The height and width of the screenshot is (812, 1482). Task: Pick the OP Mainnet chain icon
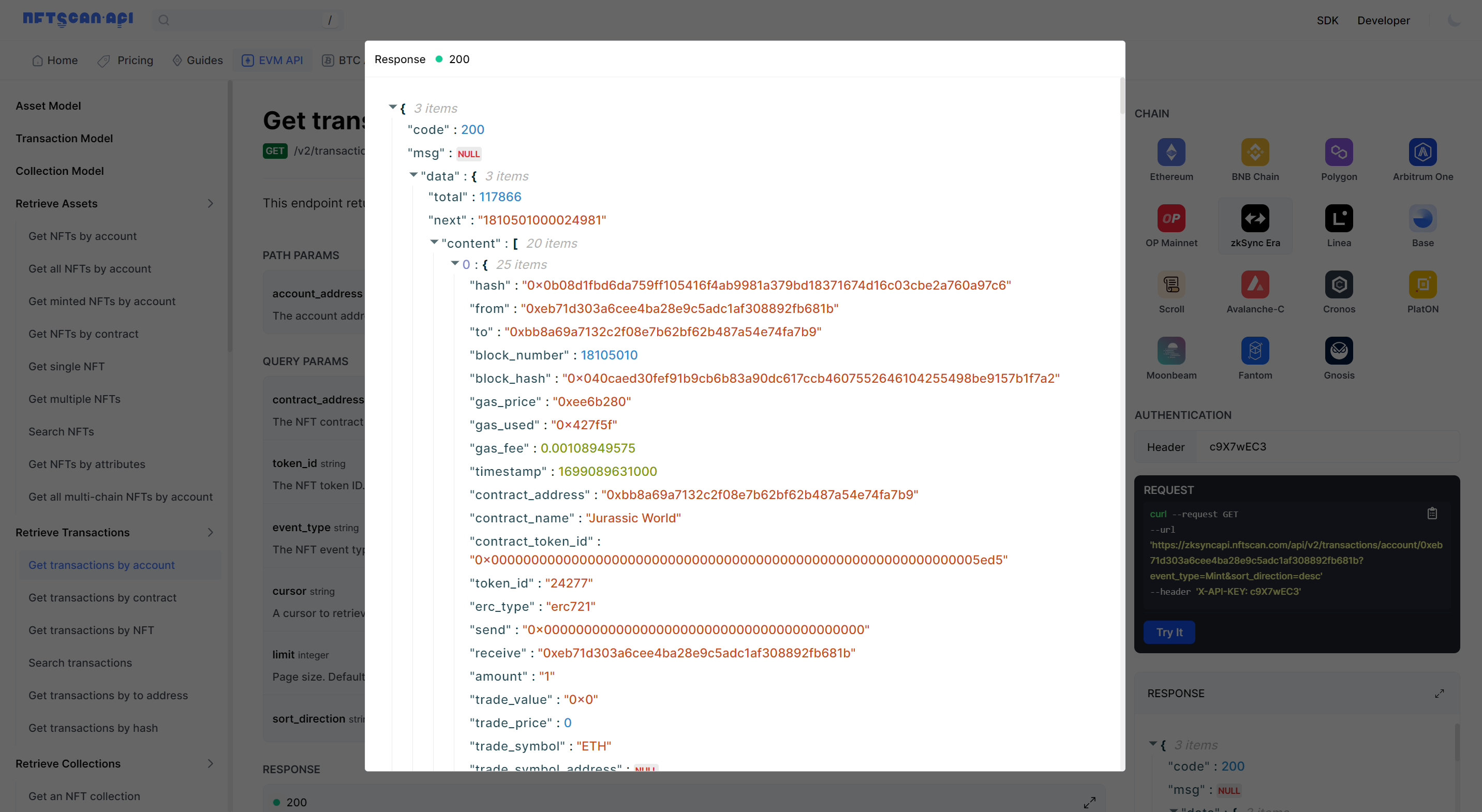click(x=1171, y=219)
